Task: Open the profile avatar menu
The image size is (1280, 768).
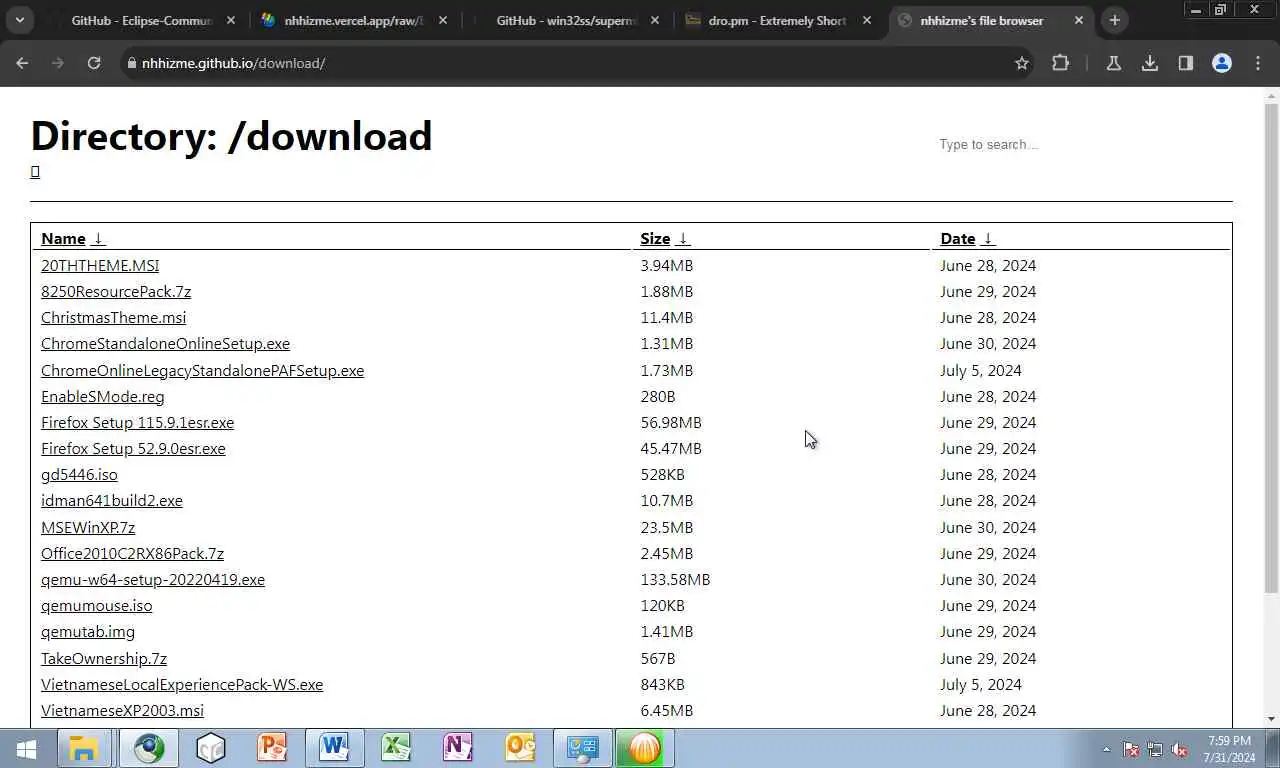Action: pyautogui.click(x=1222, y=63)
